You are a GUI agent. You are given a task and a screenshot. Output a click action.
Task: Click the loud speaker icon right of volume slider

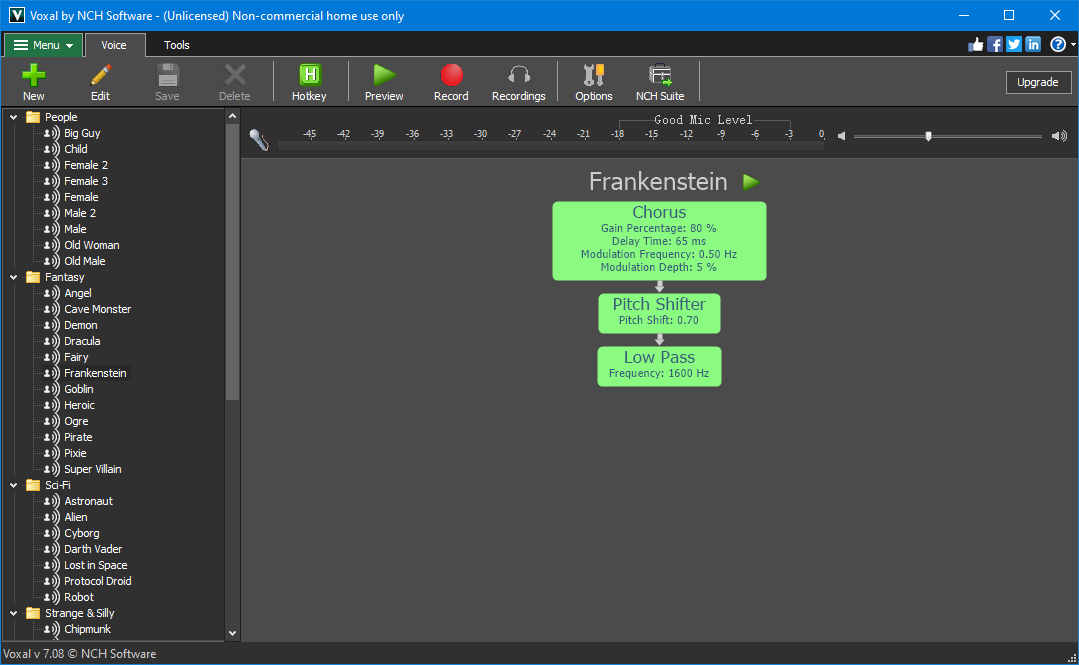[x=1059, y=136]
